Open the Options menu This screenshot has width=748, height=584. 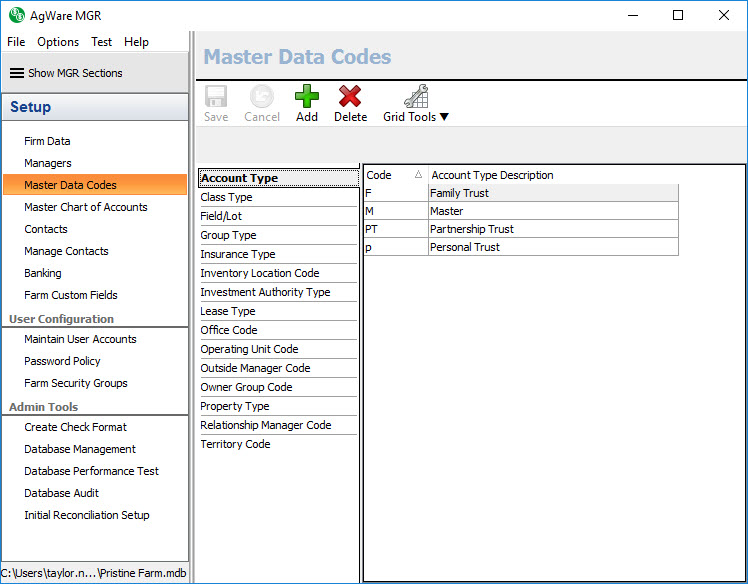click(58, 42)
